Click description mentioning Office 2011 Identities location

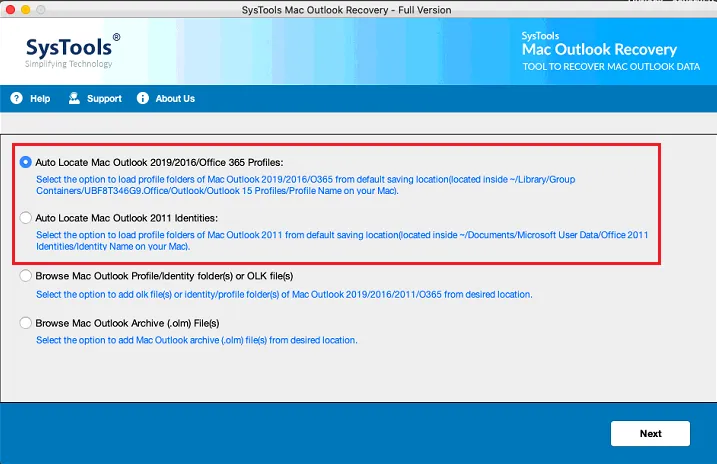coord(342,240)
